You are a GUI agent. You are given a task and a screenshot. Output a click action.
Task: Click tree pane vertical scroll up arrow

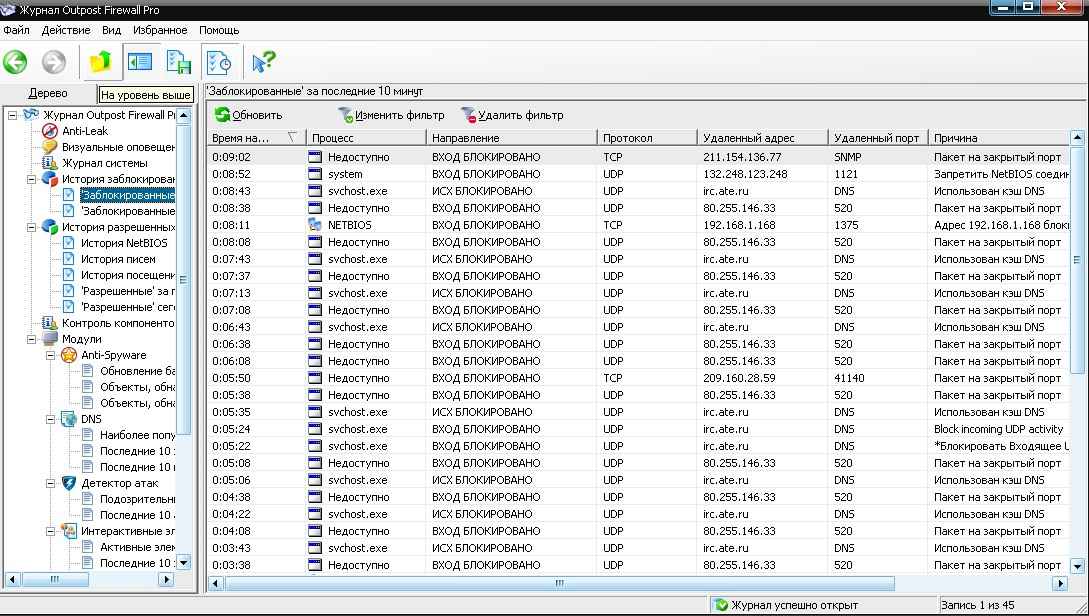(x=183, y=115)
